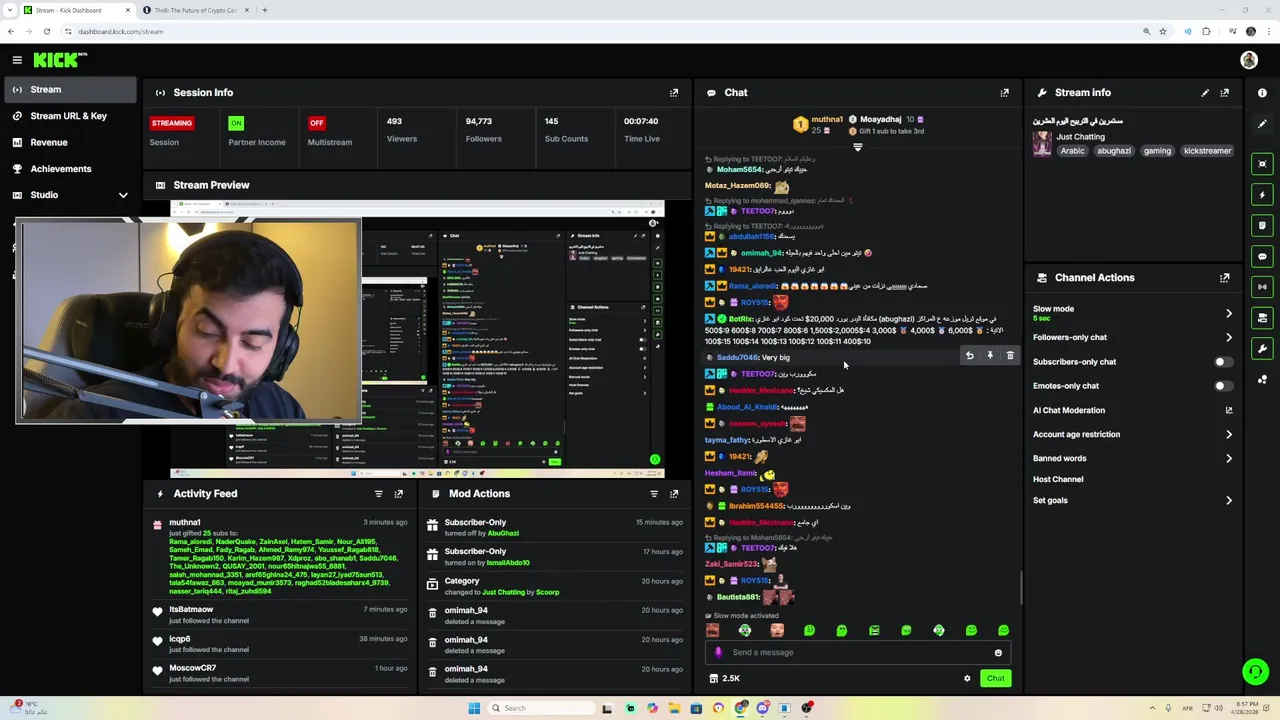Click the browser address bar
The width and height of the screenshot is (1280, 720).
click(x=600, y=31)
